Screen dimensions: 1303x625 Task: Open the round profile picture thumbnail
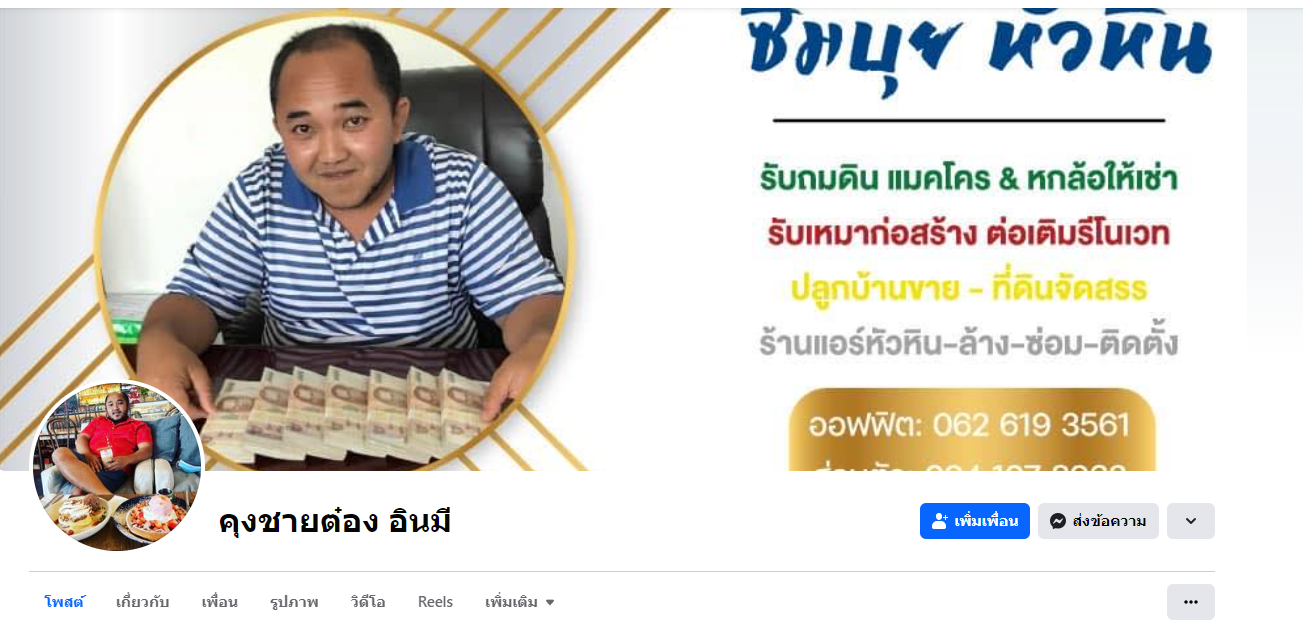point(118,466)
